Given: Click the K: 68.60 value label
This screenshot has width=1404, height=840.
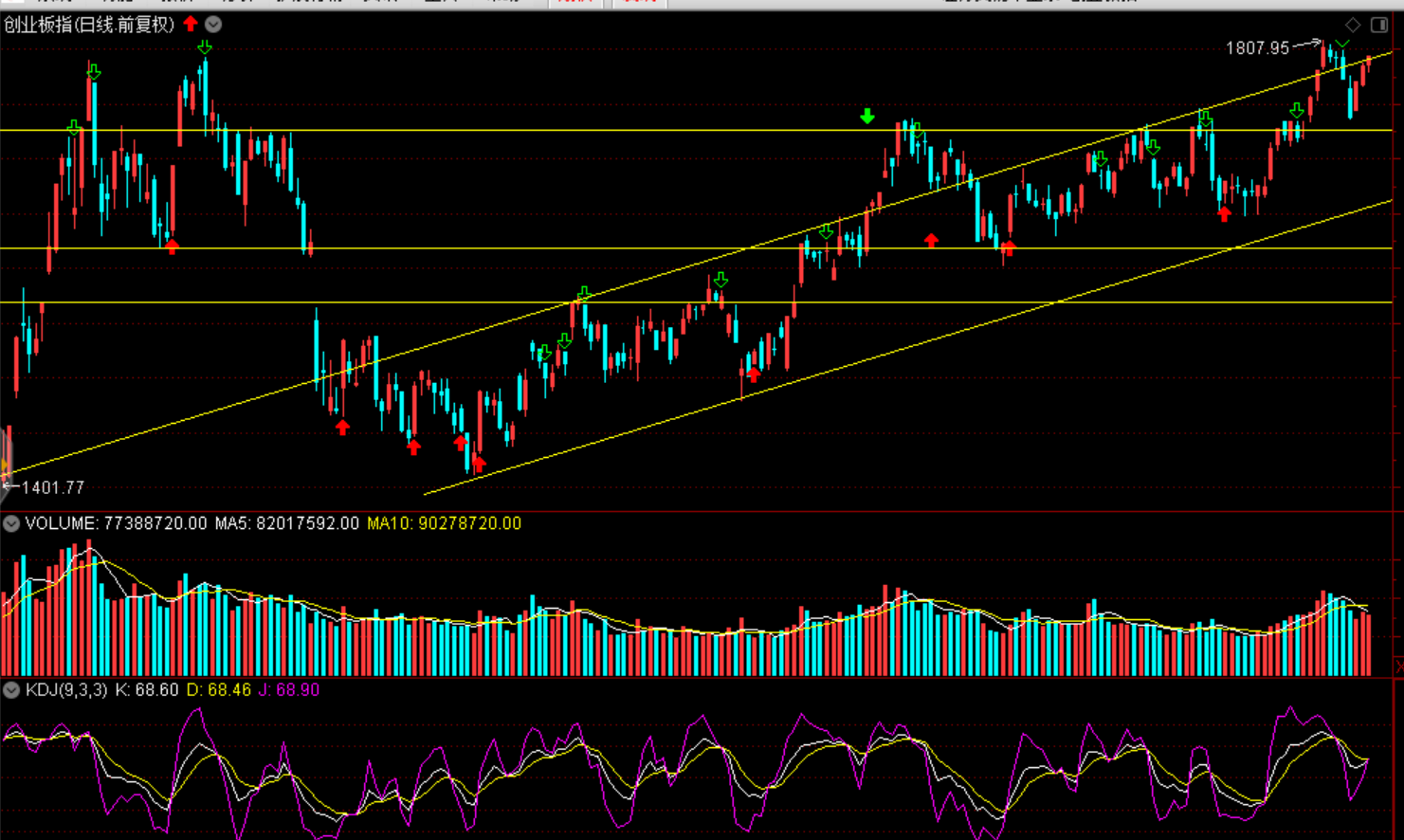Looking at the screenshot, I should coord(147,690).
